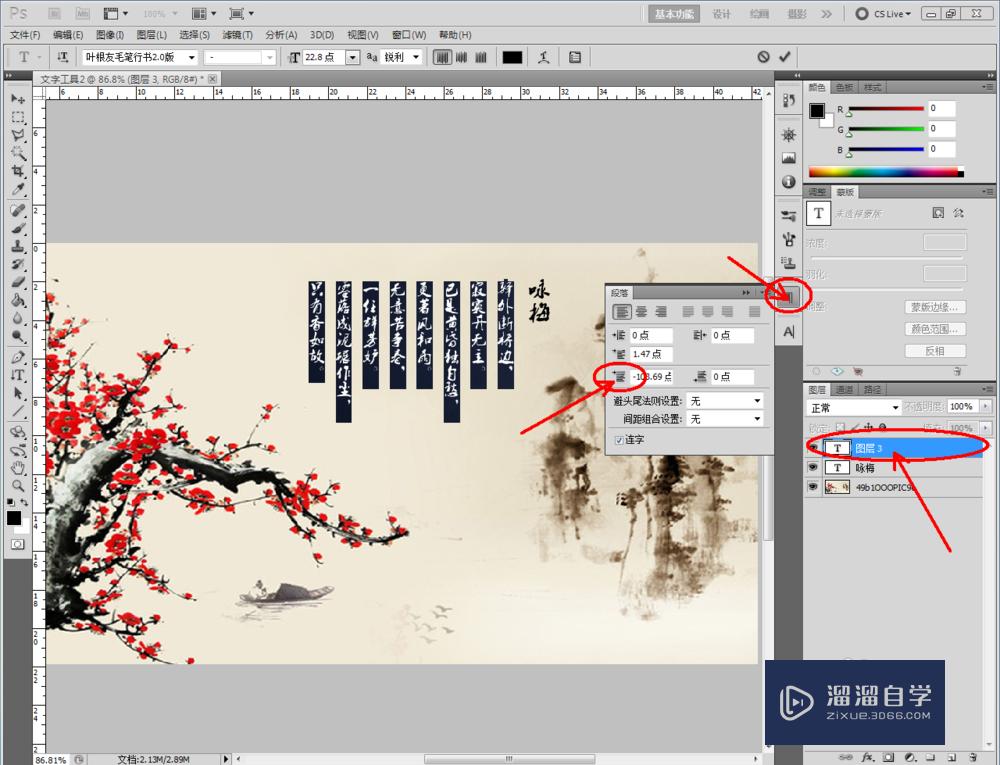Open the 间距组合设置 dropdown

(725, 419)
